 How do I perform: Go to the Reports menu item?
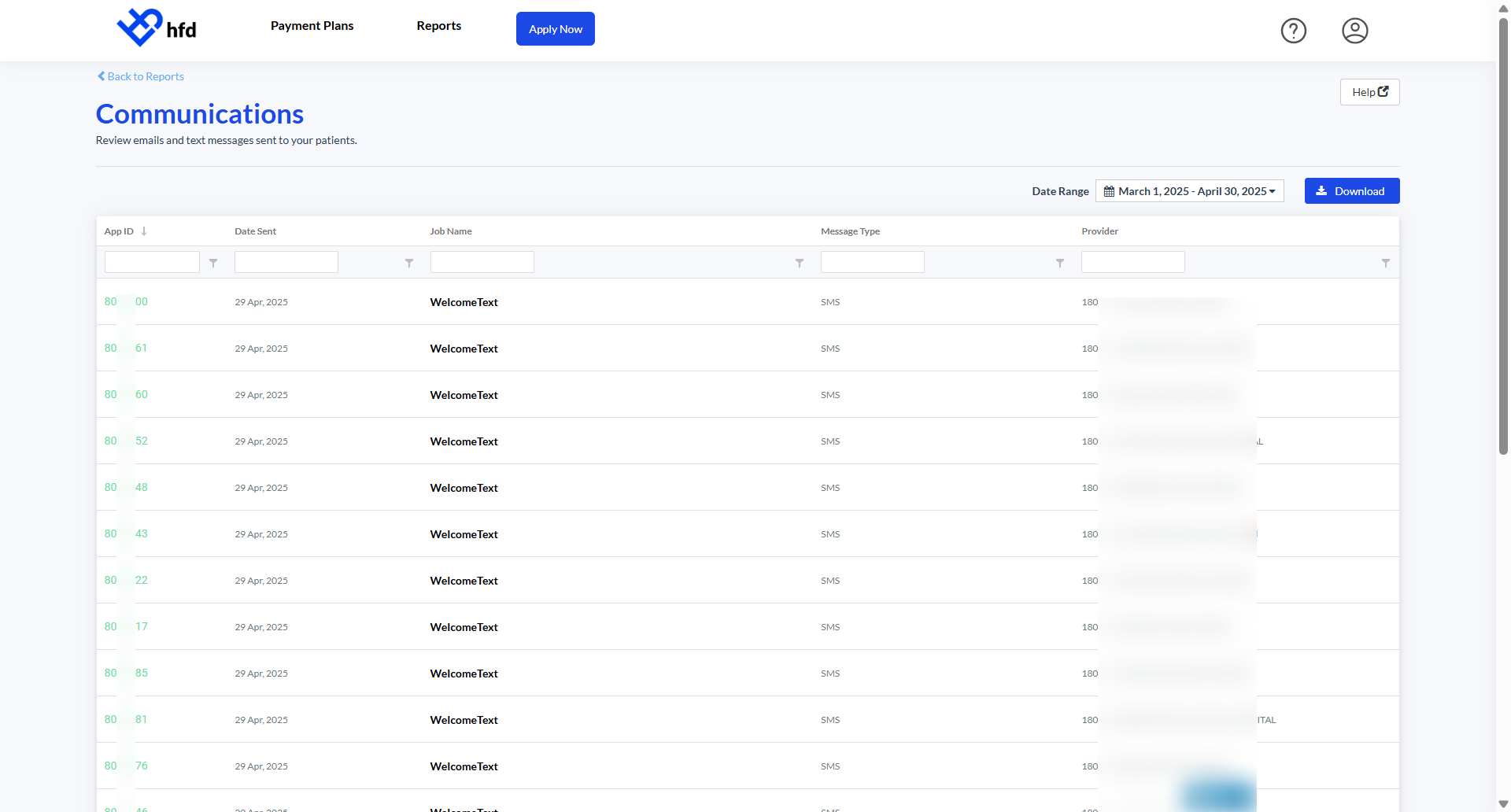tap(438, 26)
